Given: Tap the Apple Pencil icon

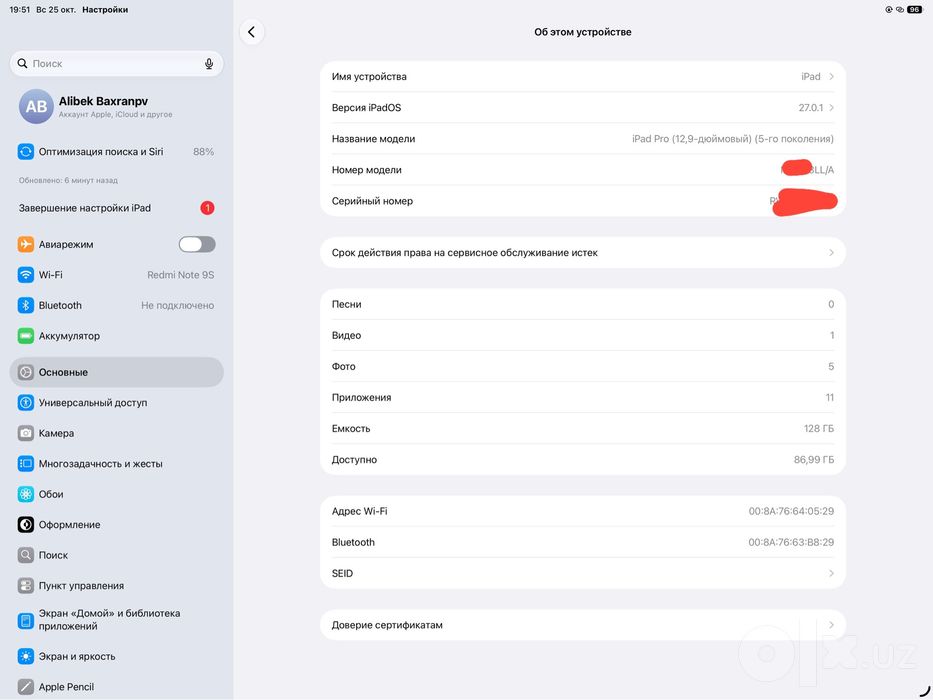Looking at the screenshot, I should tap(26, 687).
